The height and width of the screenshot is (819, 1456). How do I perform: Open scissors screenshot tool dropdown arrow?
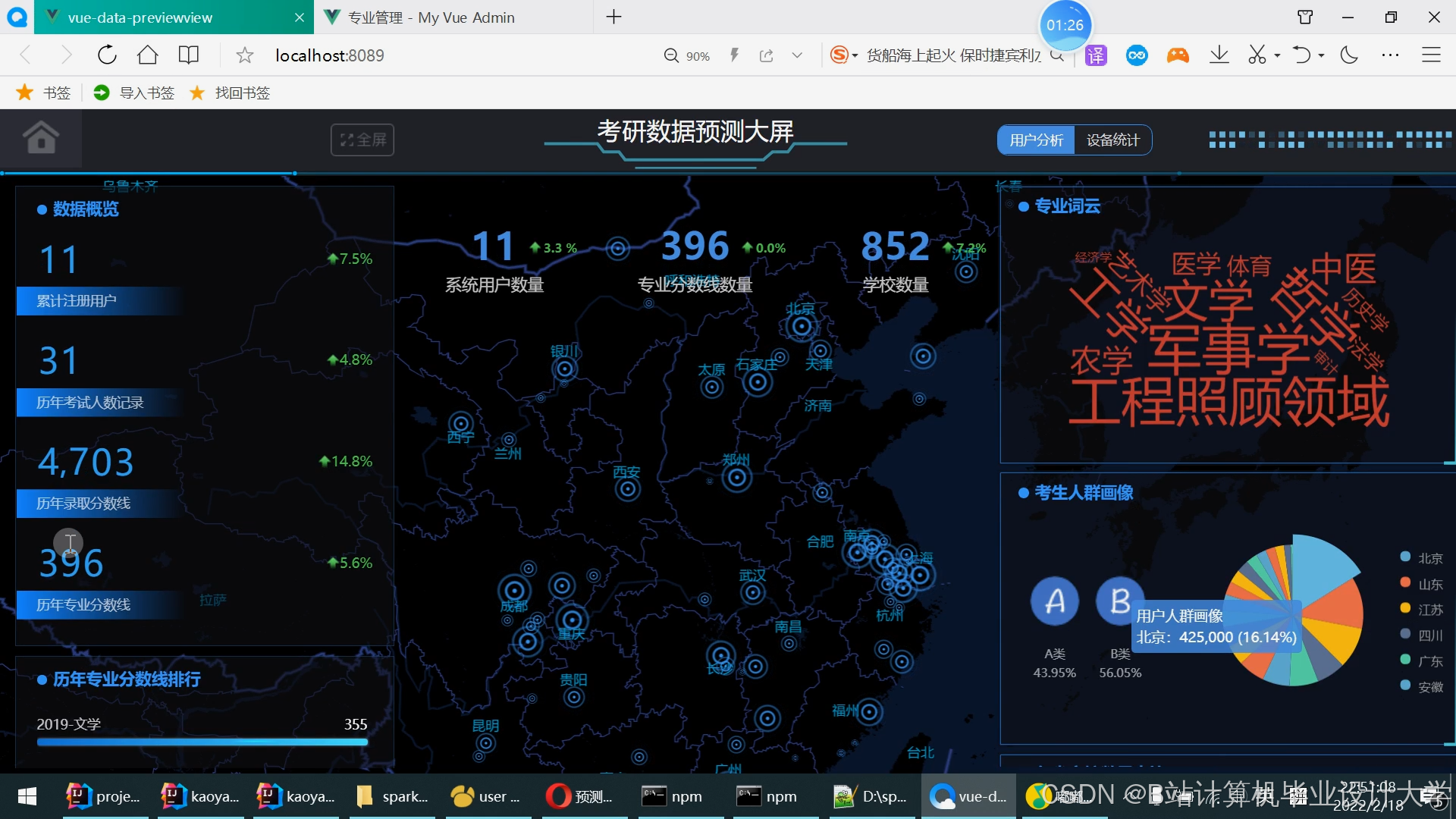[x=1278, y=55]
